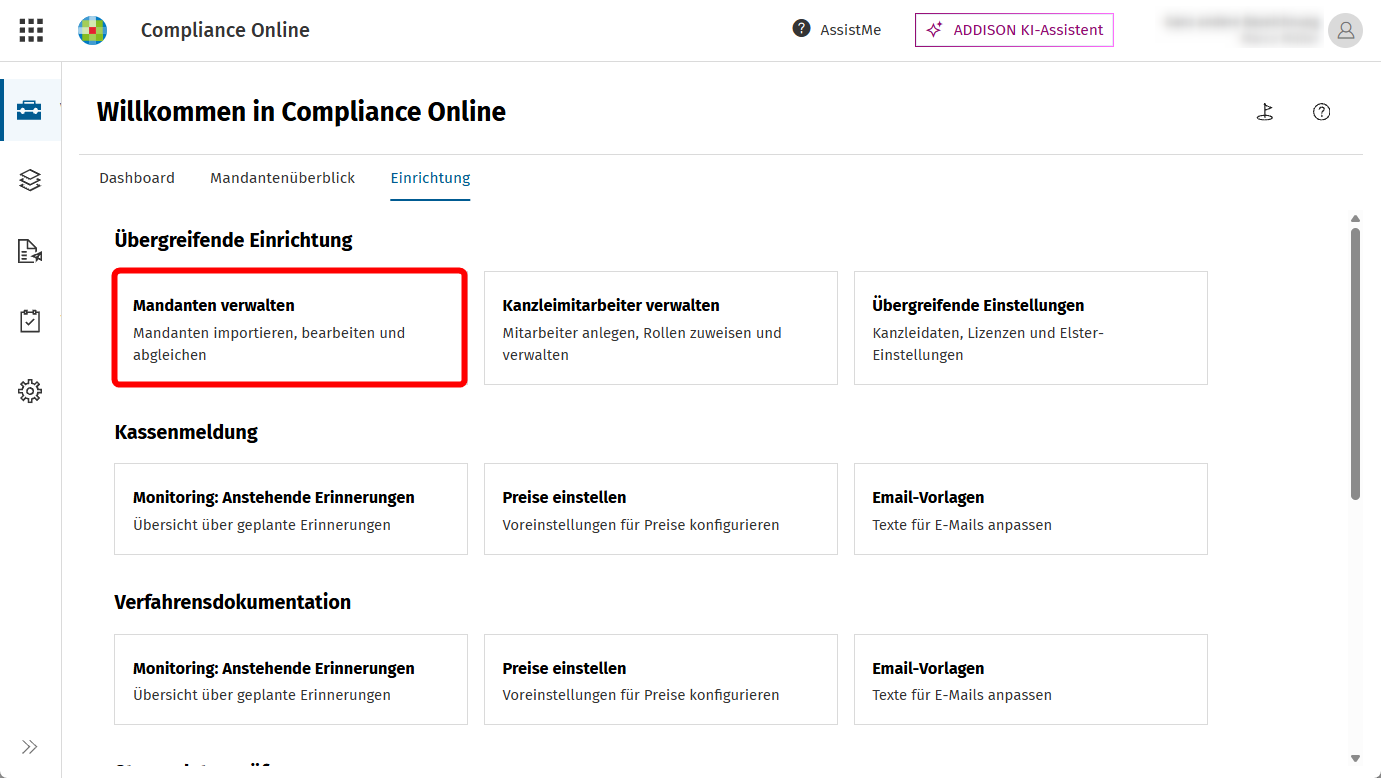
Task: Open the AssistMe help icon
Action: click(x=801, y=29)
